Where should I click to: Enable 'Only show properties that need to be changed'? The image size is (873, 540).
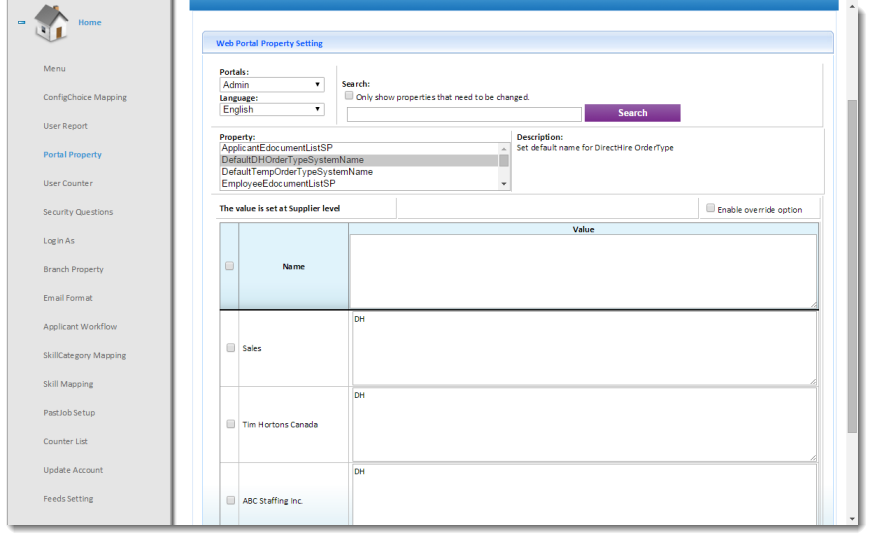[x=349, y=97]
